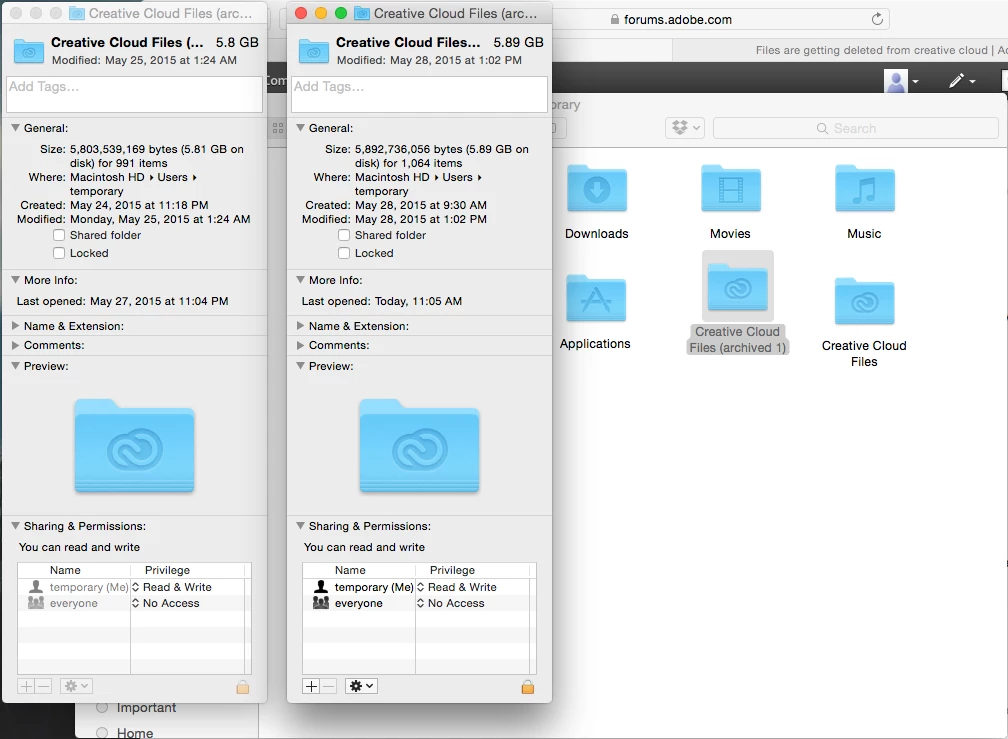
Task: Collapse General section in left Info window
Action: pyautogui.click(x=15, y=128)
